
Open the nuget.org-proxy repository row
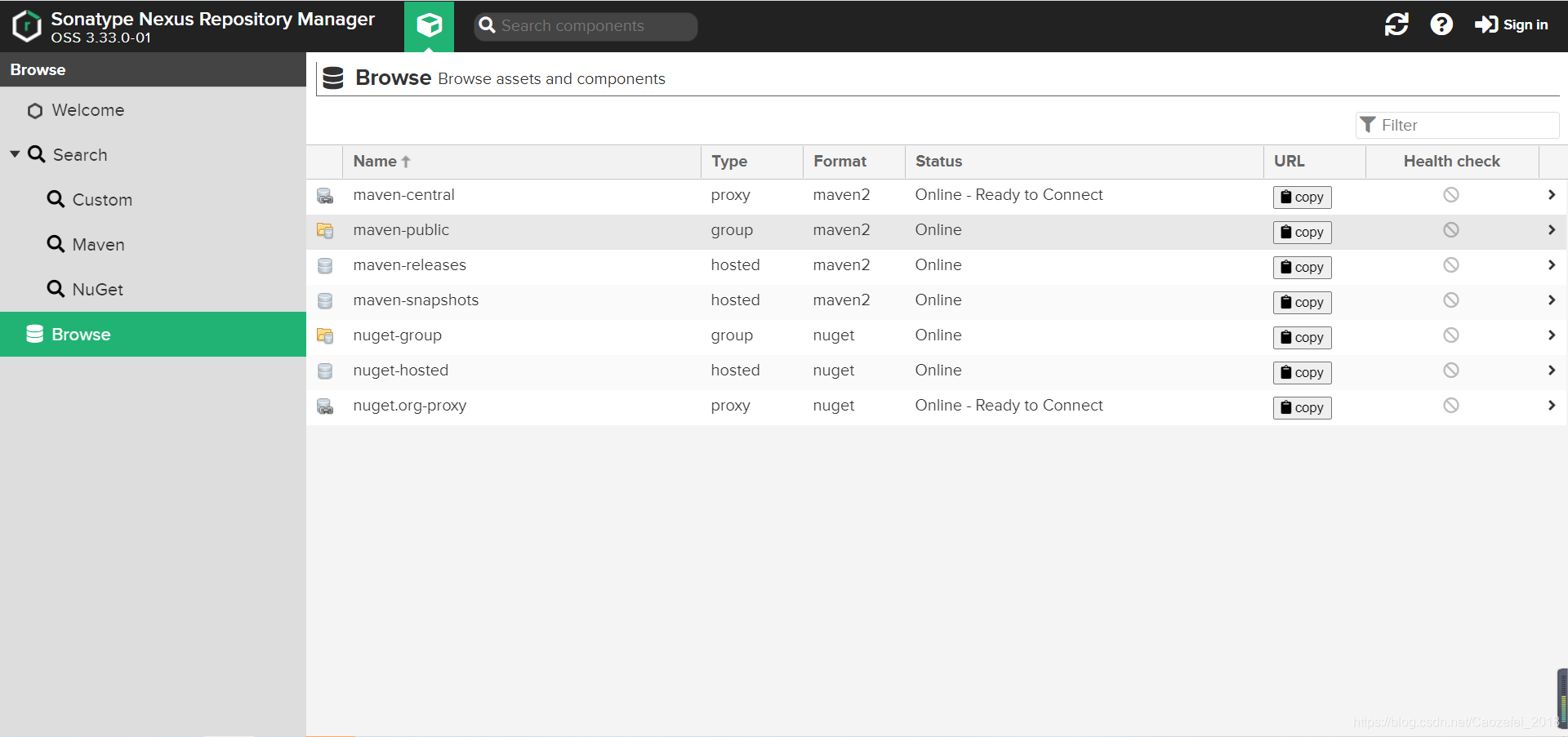click(937, 407)
